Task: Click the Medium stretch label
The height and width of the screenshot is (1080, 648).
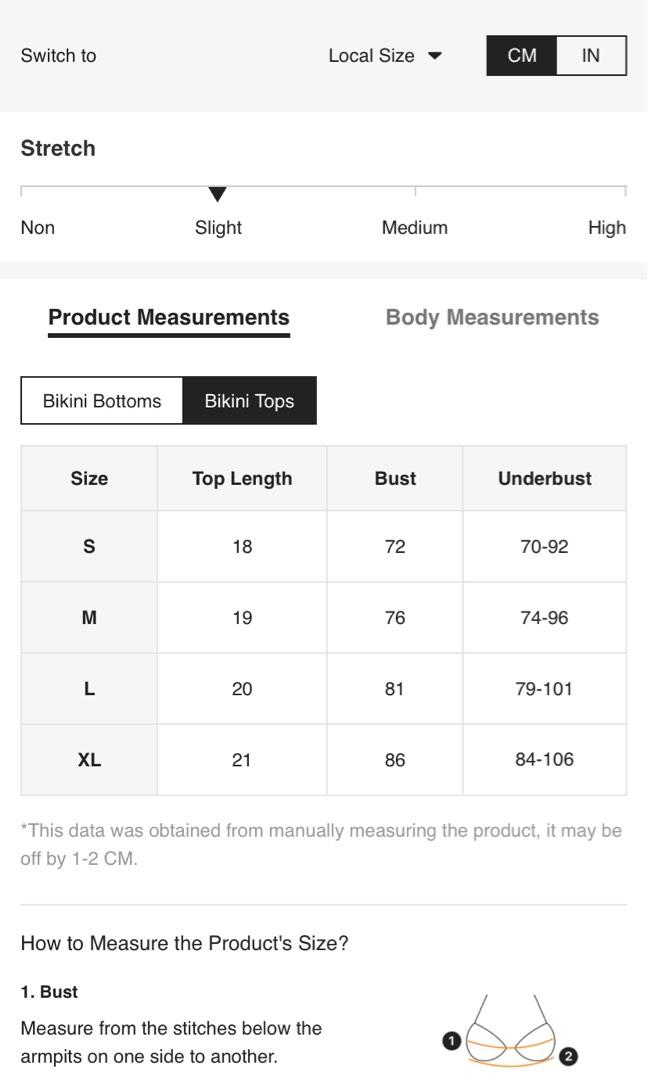Action: click(414, 228)
